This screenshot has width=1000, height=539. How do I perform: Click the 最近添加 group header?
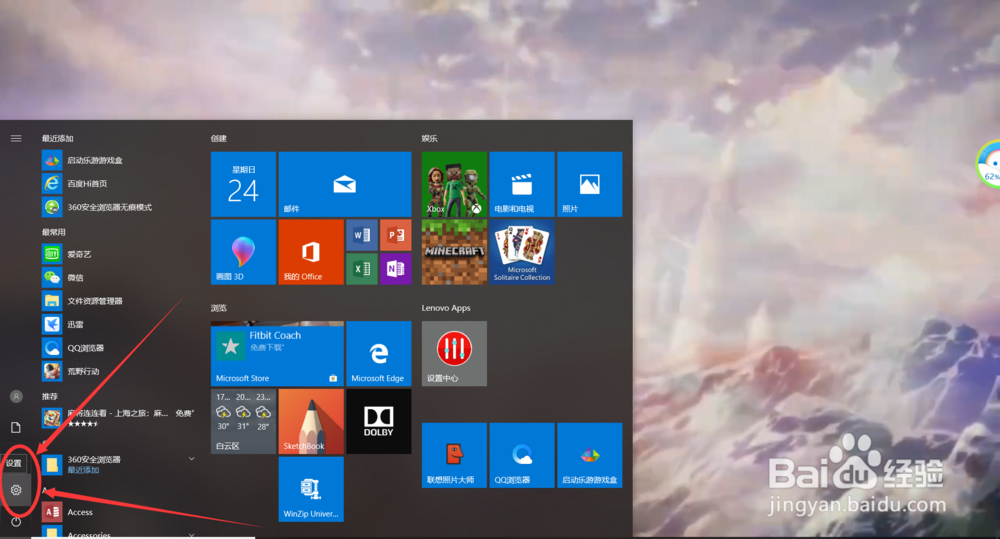pos(57,138)
